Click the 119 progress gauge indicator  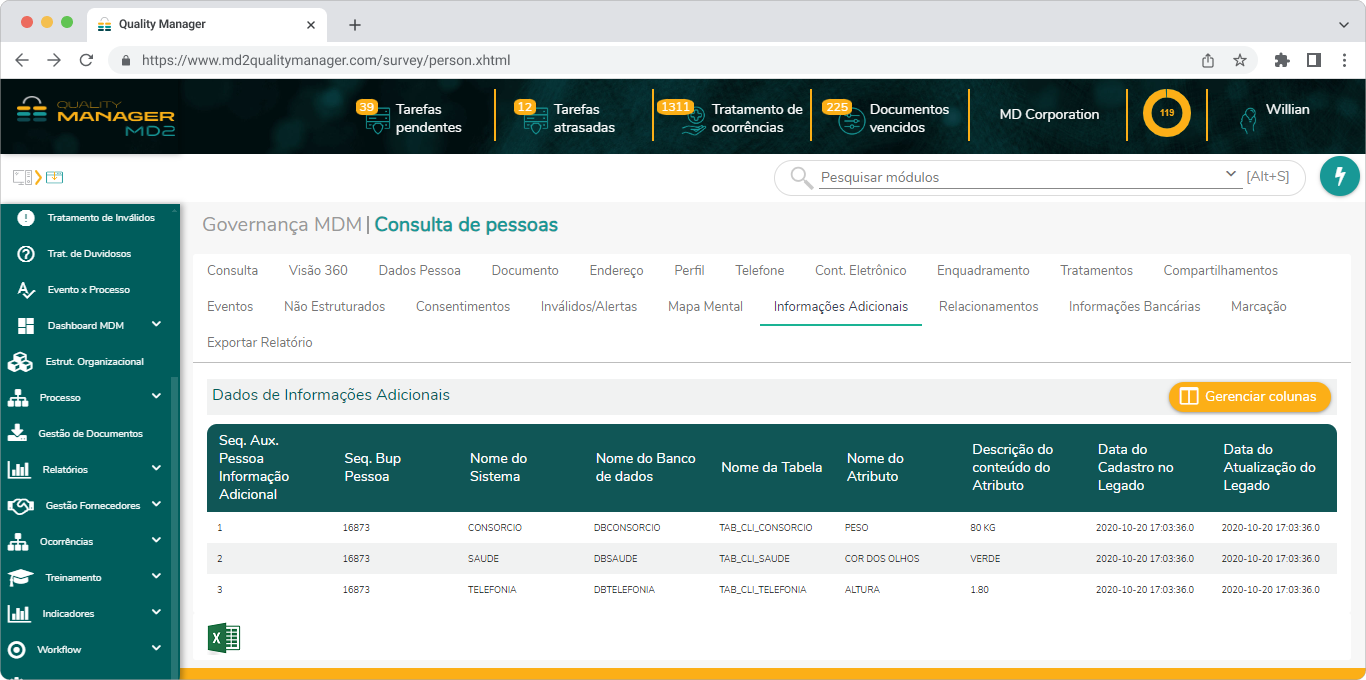click(x=1166, y=114)
